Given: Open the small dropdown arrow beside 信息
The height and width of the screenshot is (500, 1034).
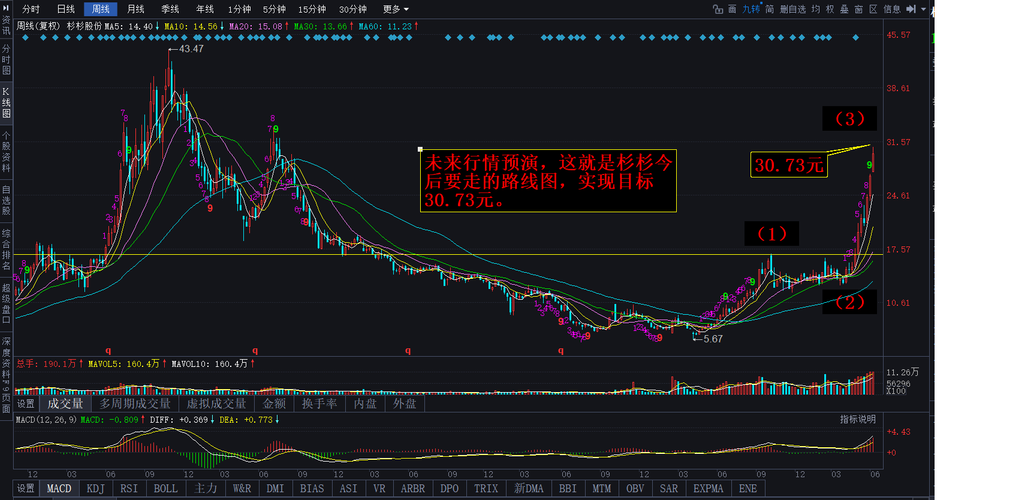Looking at the screenshot, I should [x=923, y=9].
